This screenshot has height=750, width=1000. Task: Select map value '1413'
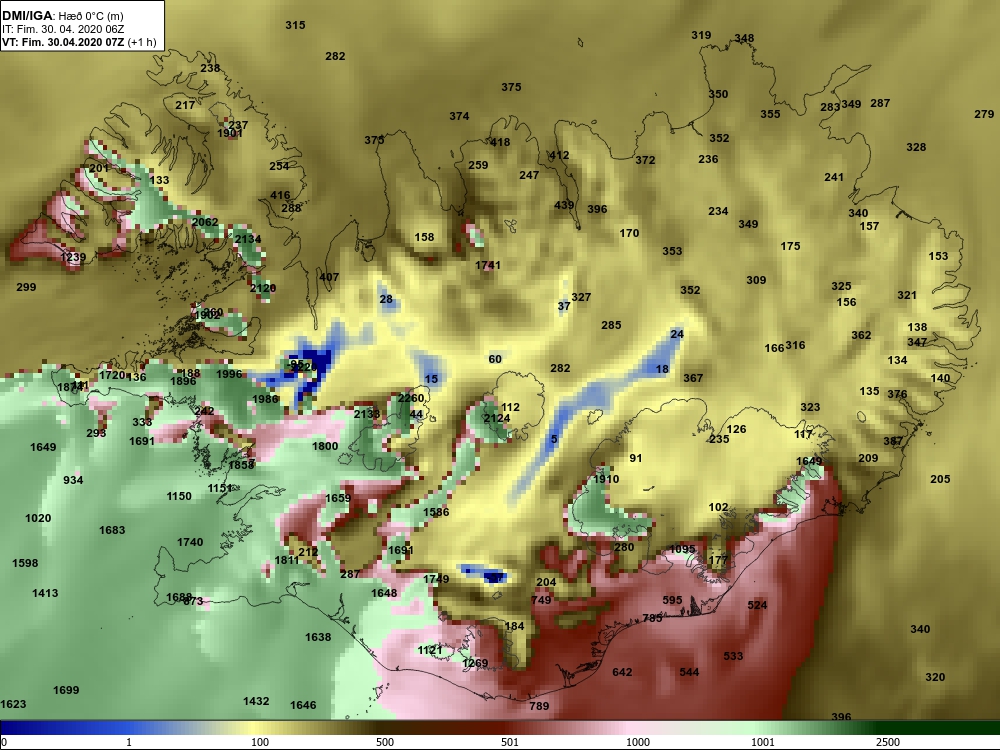coord(45,593)
